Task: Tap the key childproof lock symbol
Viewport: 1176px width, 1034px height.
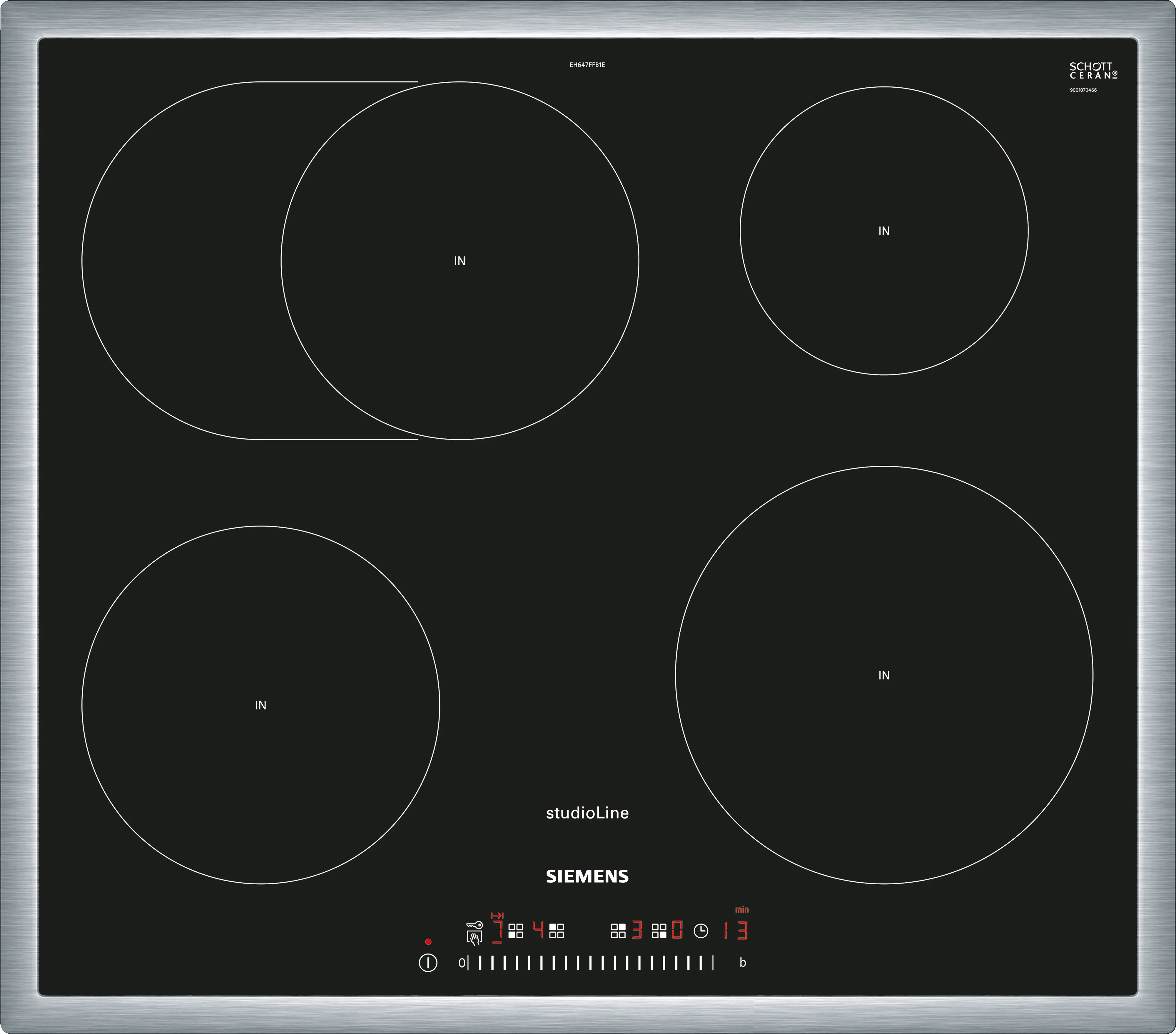Action: [475, 925]
